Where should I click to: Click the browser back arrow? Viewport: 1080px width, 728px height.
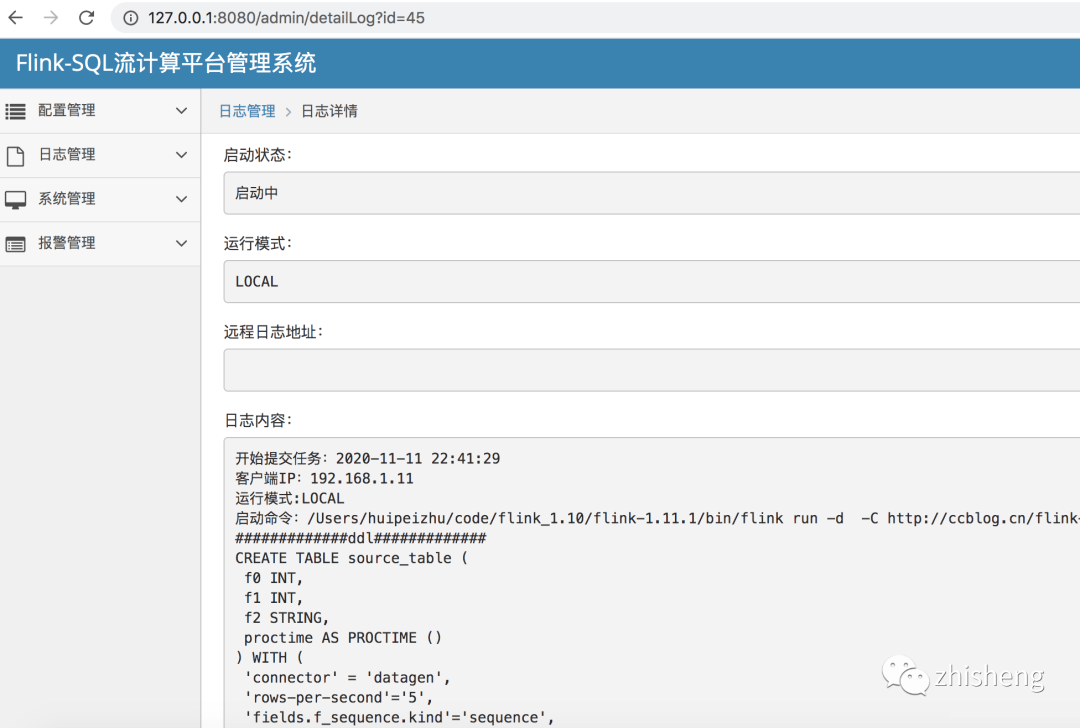(x=15, y=17)
